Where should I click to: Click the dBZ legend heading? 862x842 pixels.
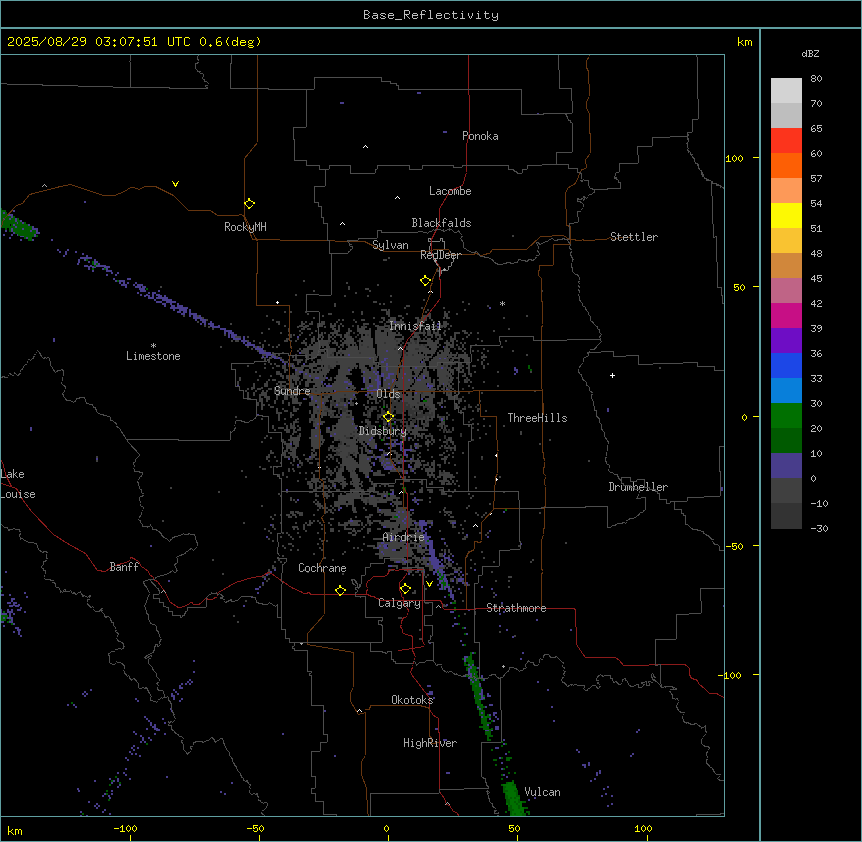click(810, 53)
